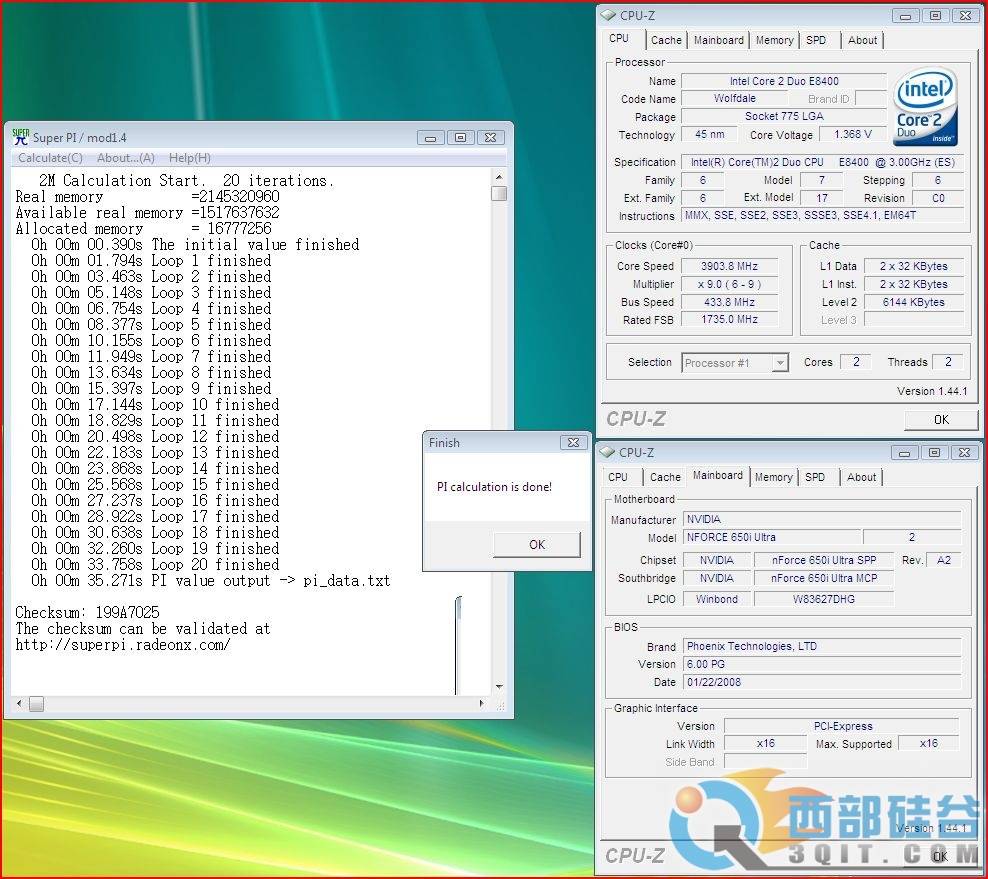The height and width of the screenshot is (879, 988).
Task: Switch to Memory tab in upper CPU-Z
Action: point(774,40)
